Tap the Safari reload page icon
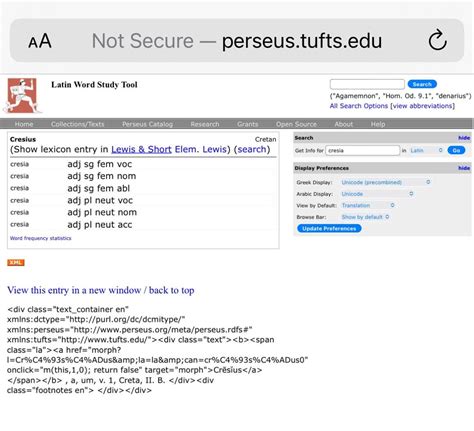Image resolution: width=474 pixels, height=431 pixels. (437, 40)
